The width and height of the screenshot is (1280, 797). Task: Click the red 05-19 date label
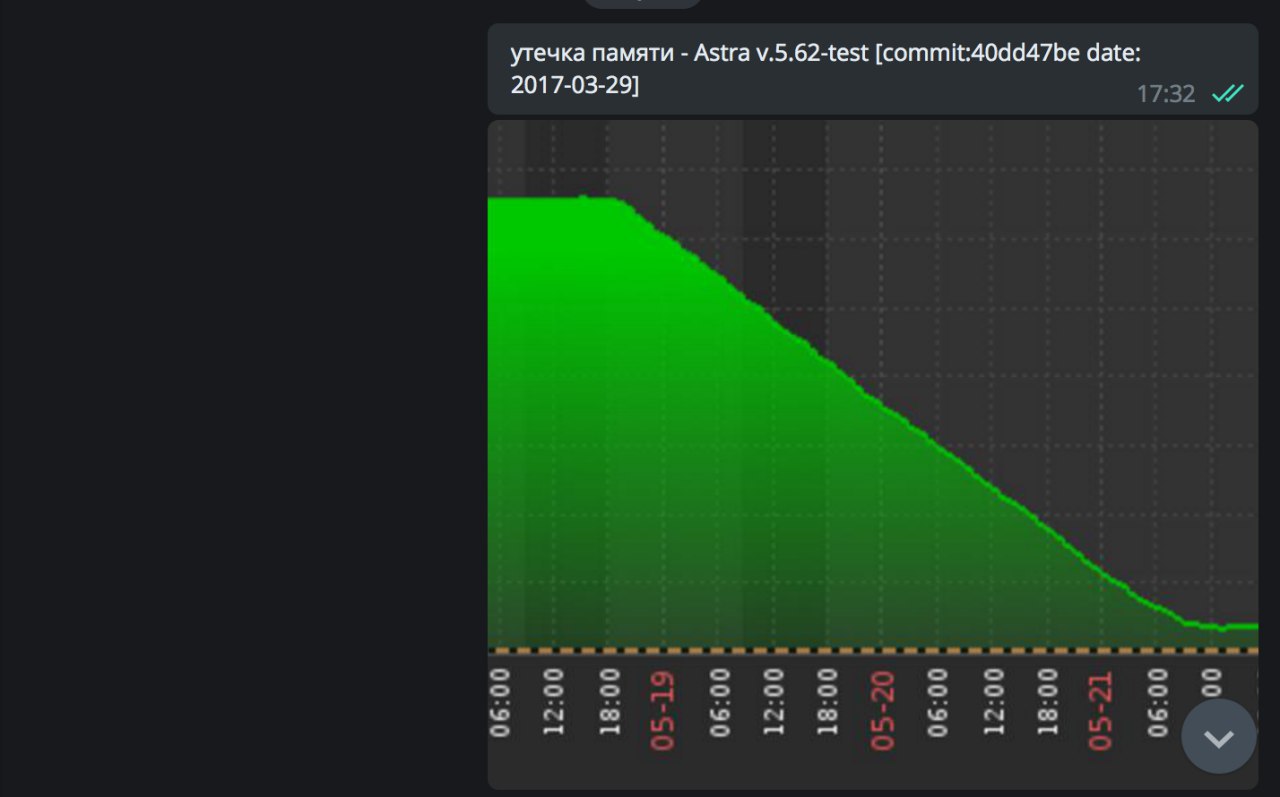pos(663,711)
